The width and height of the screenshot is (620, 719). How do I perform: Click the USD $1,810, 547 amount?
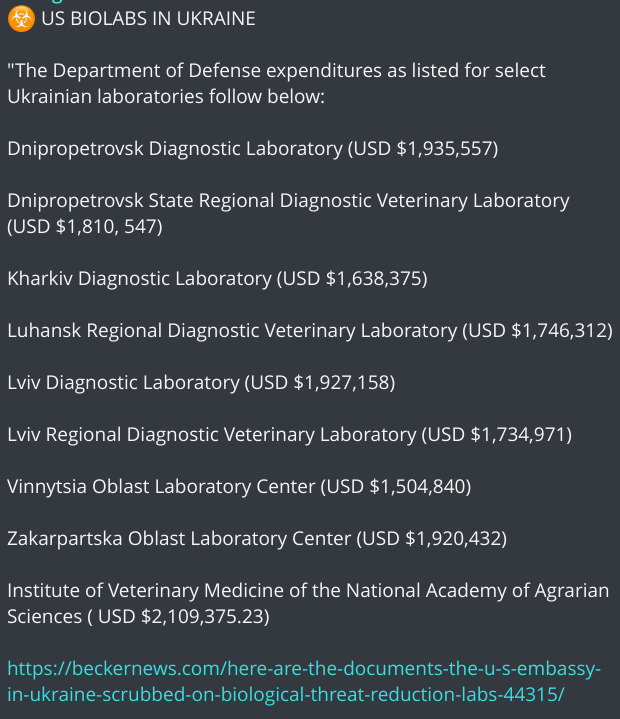point(84,226)
